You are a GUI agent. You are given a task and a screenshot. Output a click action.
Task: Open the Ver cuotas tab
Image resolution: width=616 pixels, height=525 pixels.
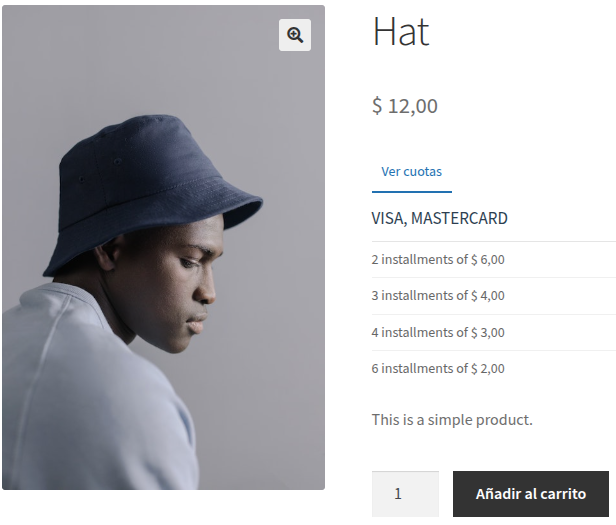click(411, 172)
